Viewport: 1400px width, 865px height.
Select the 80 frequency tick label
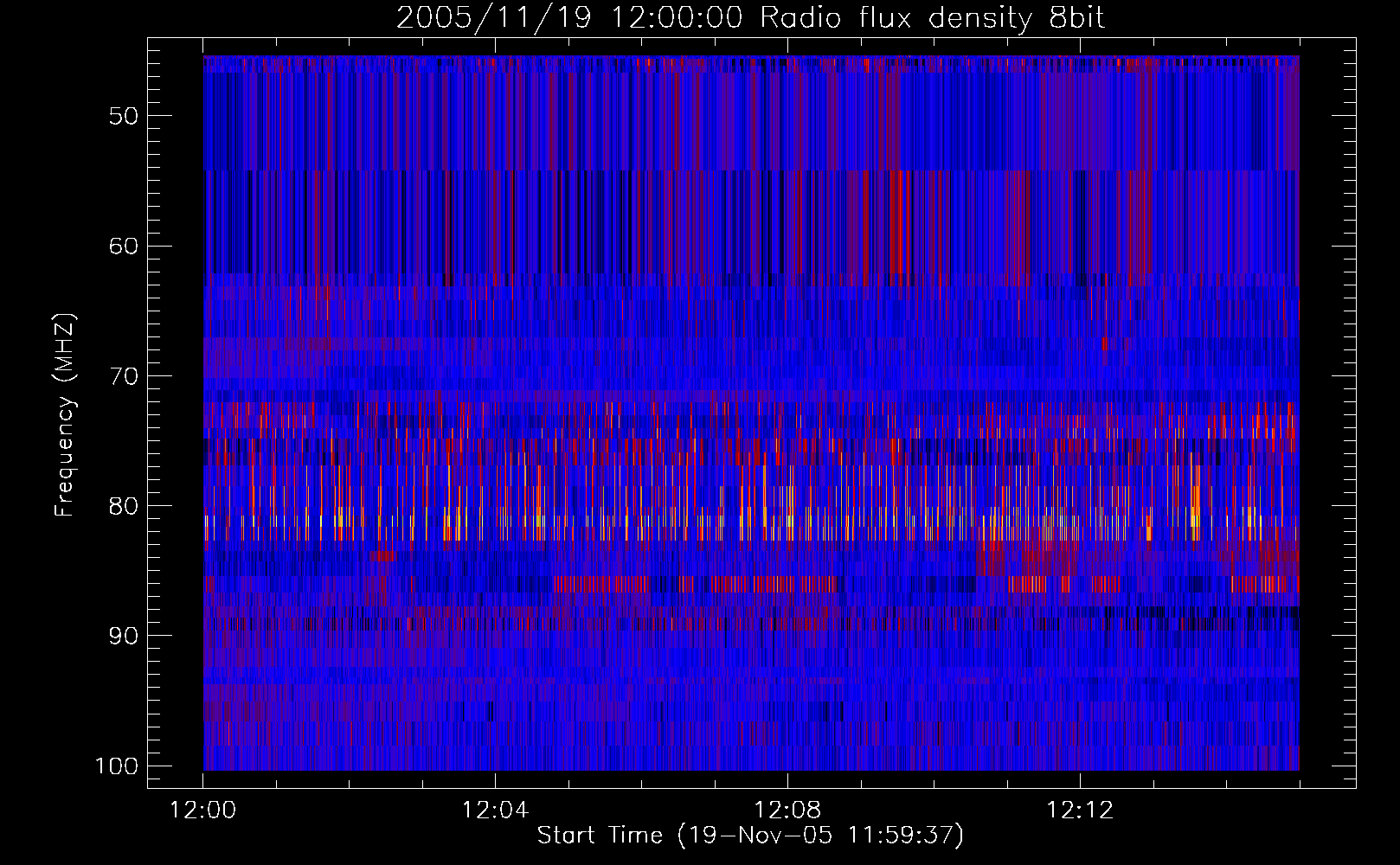coord(124,506)
